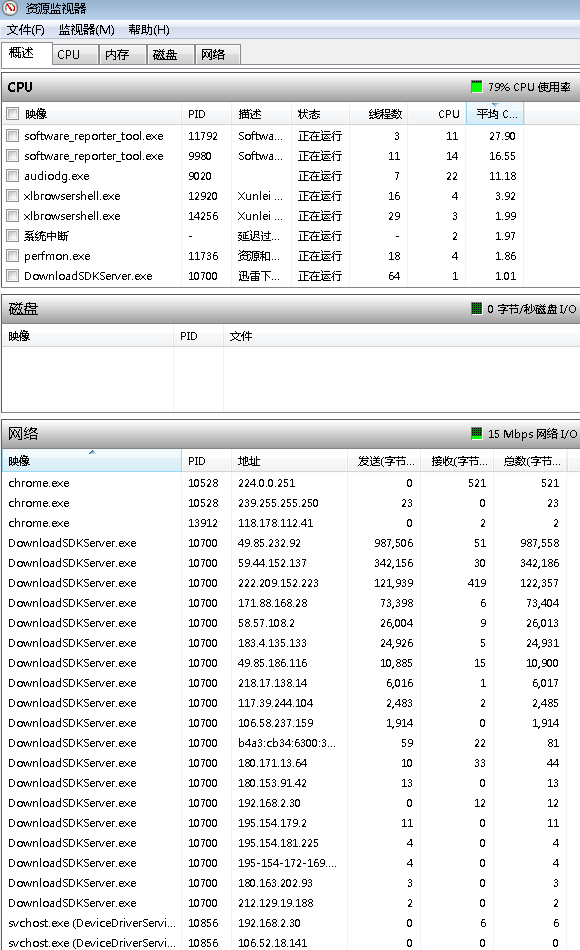This screenshot has height=950, width=580.
Task: Sort network list by 接收(字节... column header
Action: click(458, 460)
